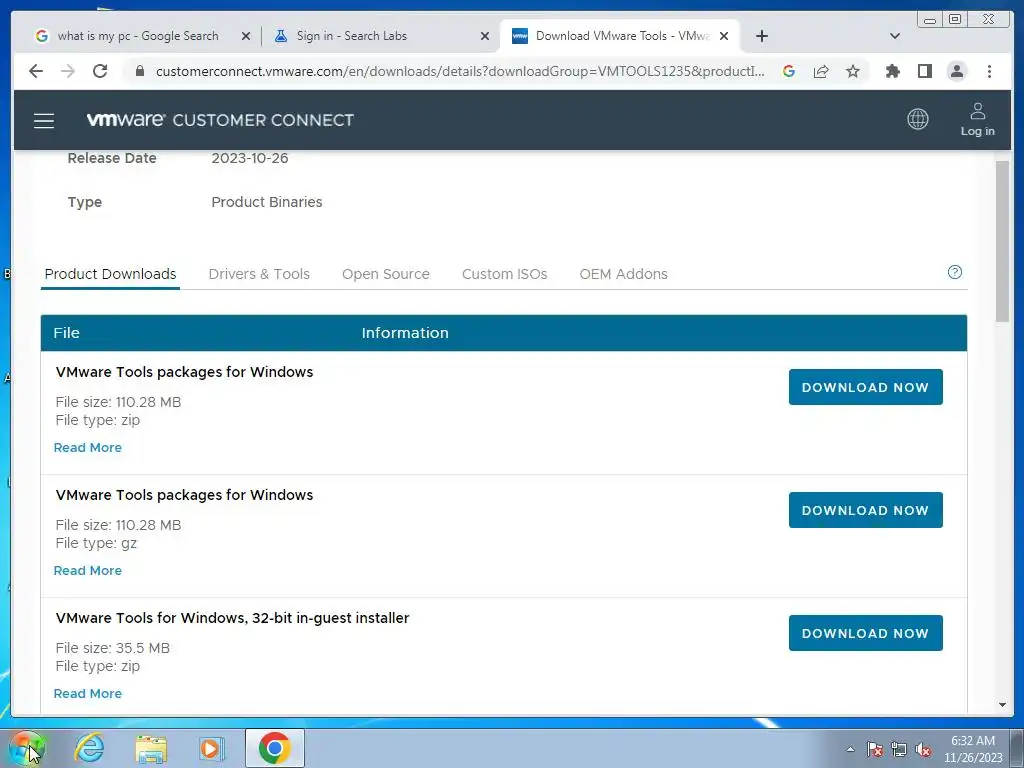
Task: Click the muted volume tray icon
Action: [x=923, y=749]
